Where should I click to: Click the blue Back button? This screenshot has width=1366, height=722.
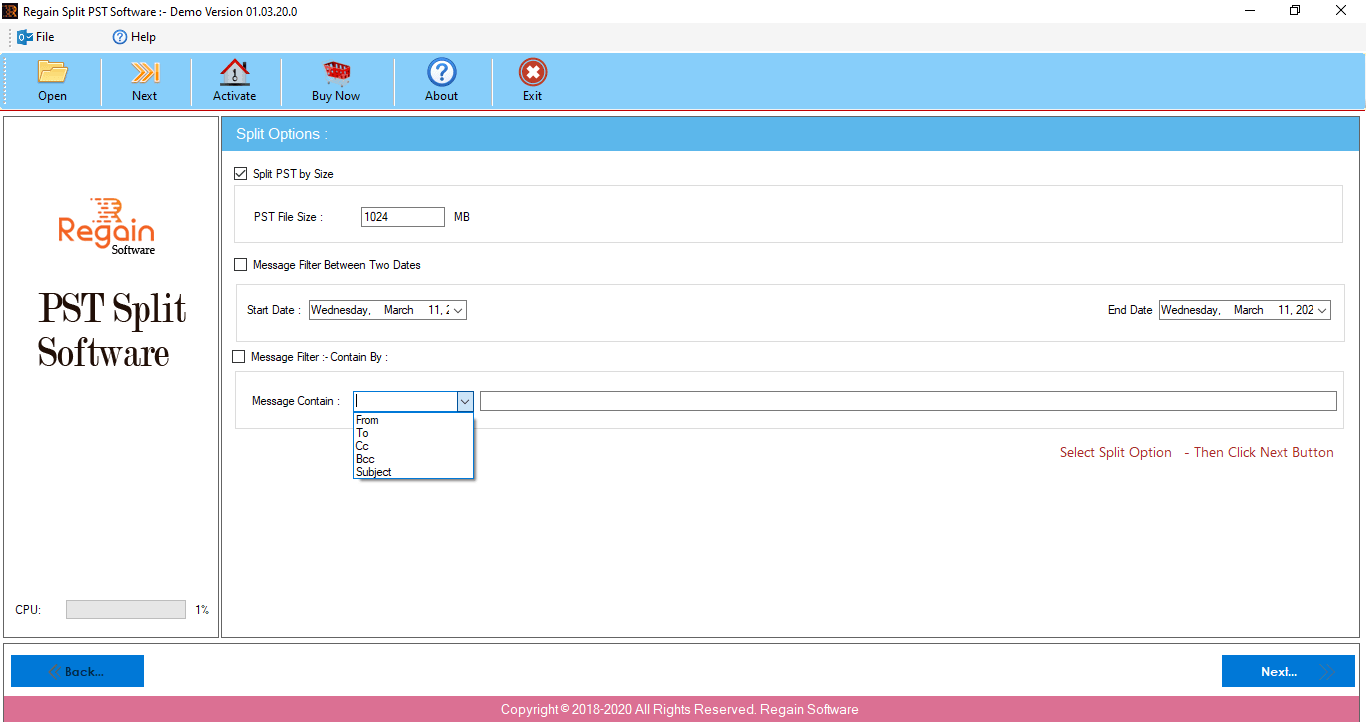(77, 671)
